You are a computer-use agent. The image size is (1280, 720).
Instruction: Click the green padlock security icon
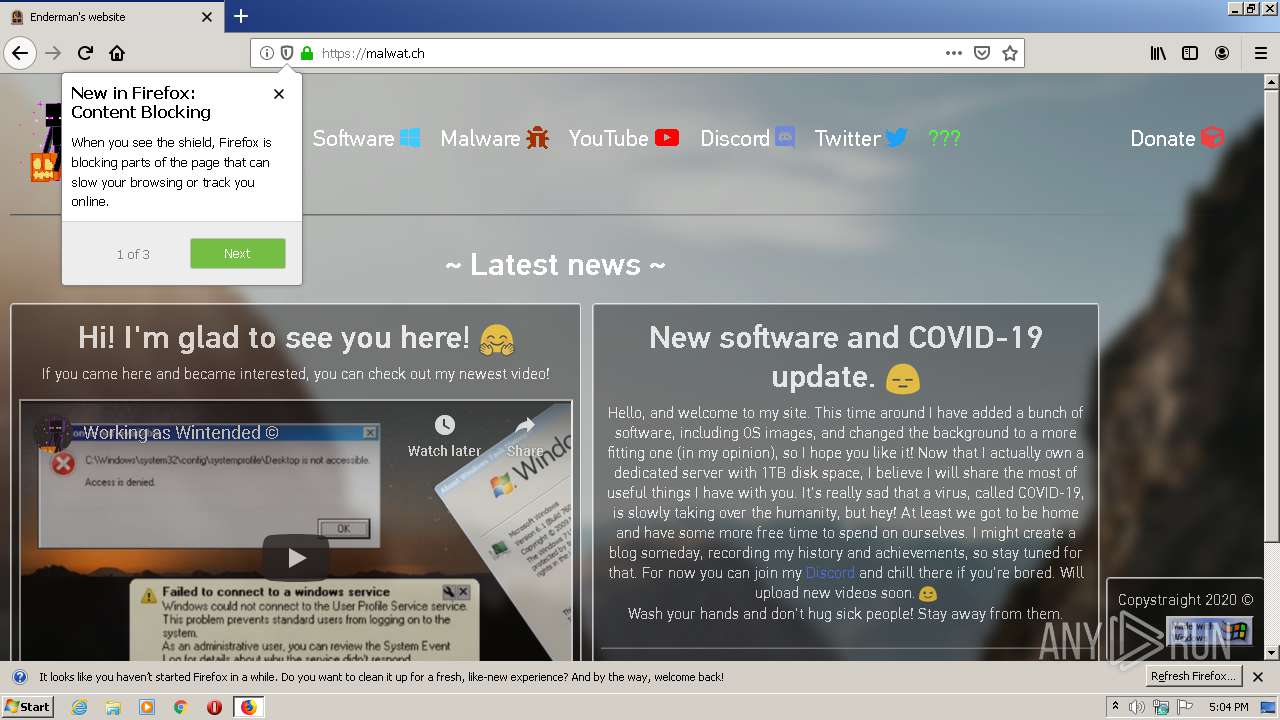point(307,53)
